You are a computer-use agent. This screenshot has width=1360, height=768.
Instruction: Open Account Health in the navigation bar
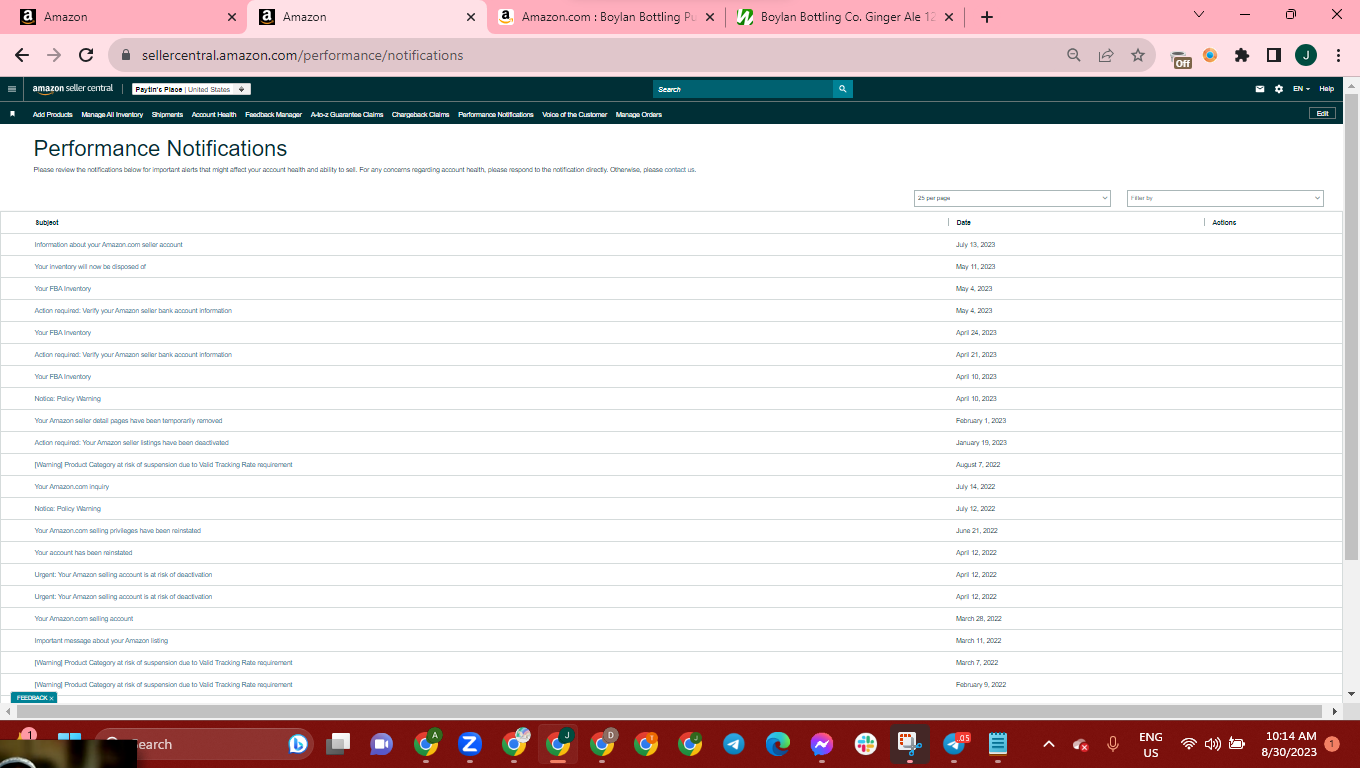[x=214, y=115]
